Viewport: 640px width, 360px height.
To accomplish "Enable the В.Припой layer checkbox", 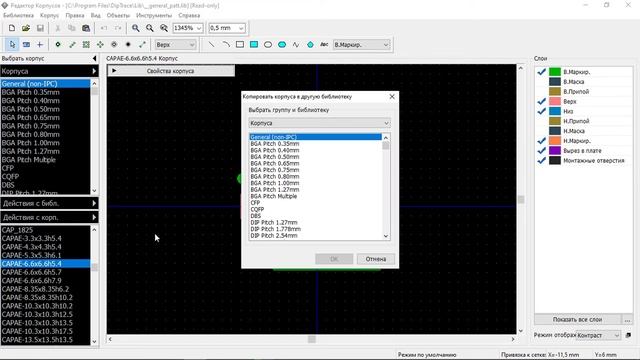I will 542,91.
